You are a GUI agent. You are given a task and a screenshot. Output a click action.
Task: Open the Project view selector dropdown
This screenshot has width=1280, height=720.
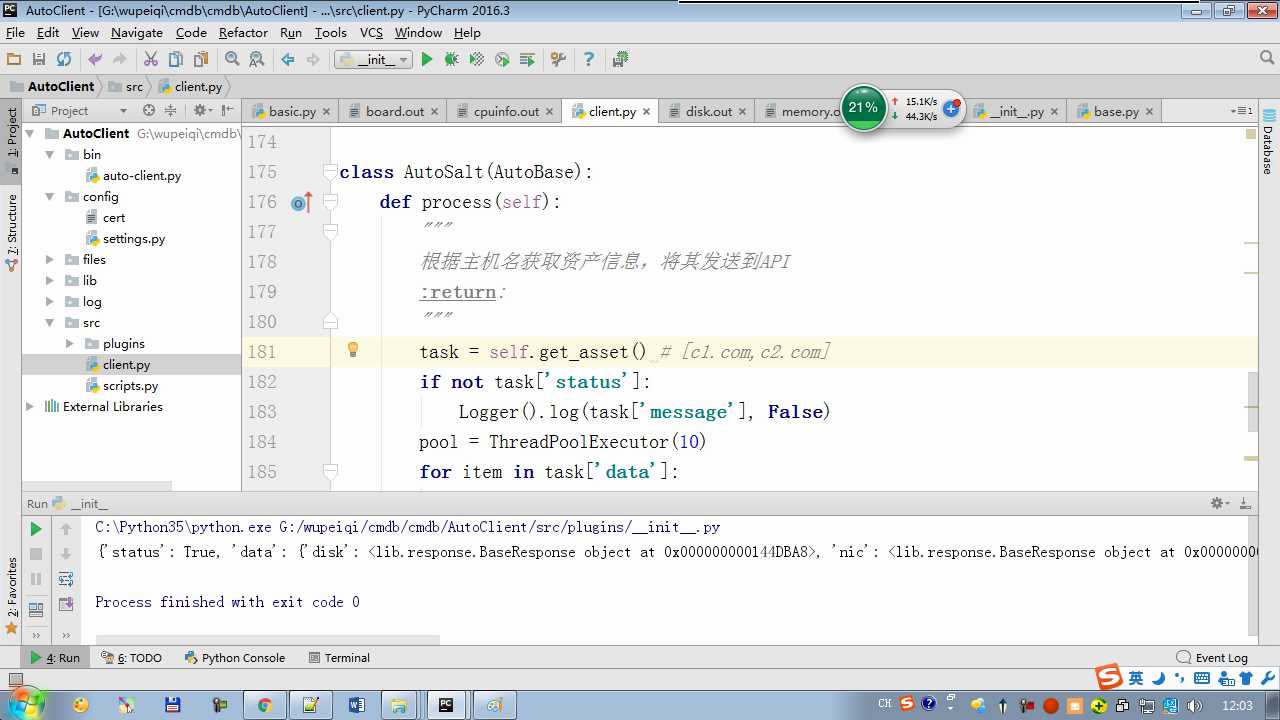pyautogui.click(x=123, y=111)
